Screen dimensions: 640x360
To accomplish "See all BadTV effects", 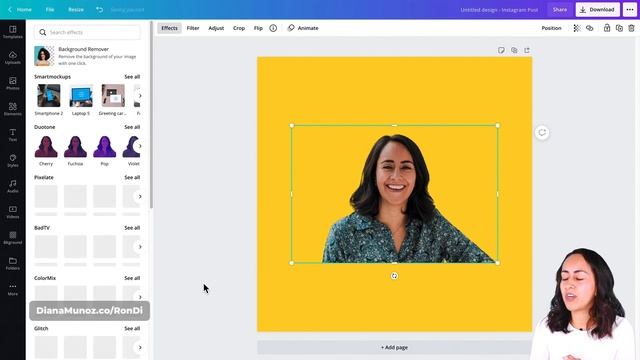I will tap(132, 228).
